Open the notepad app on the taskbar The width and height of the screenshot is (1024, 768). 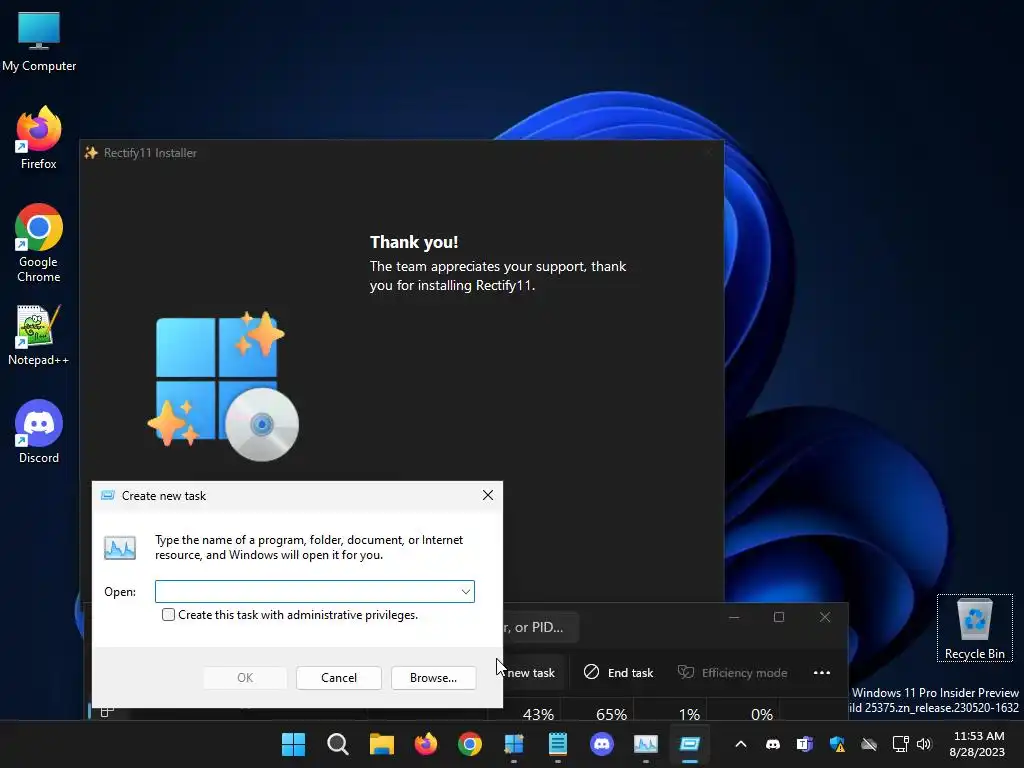click(x=558, y=744)
